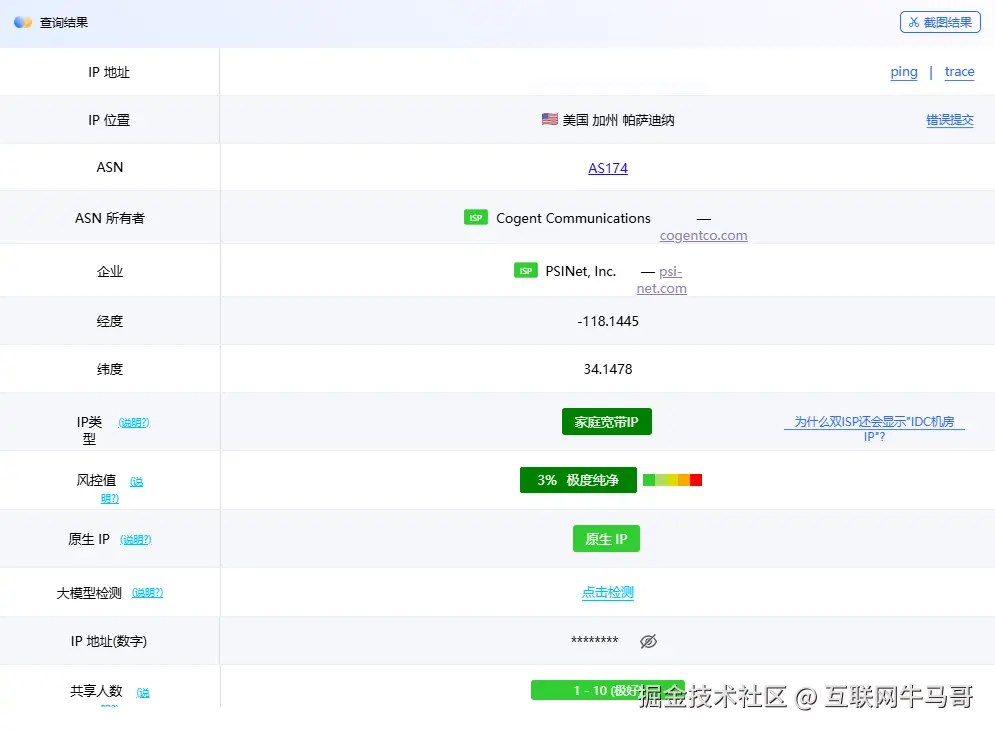Click ISP badge beside PSINet, Inc.

(525, 271)
